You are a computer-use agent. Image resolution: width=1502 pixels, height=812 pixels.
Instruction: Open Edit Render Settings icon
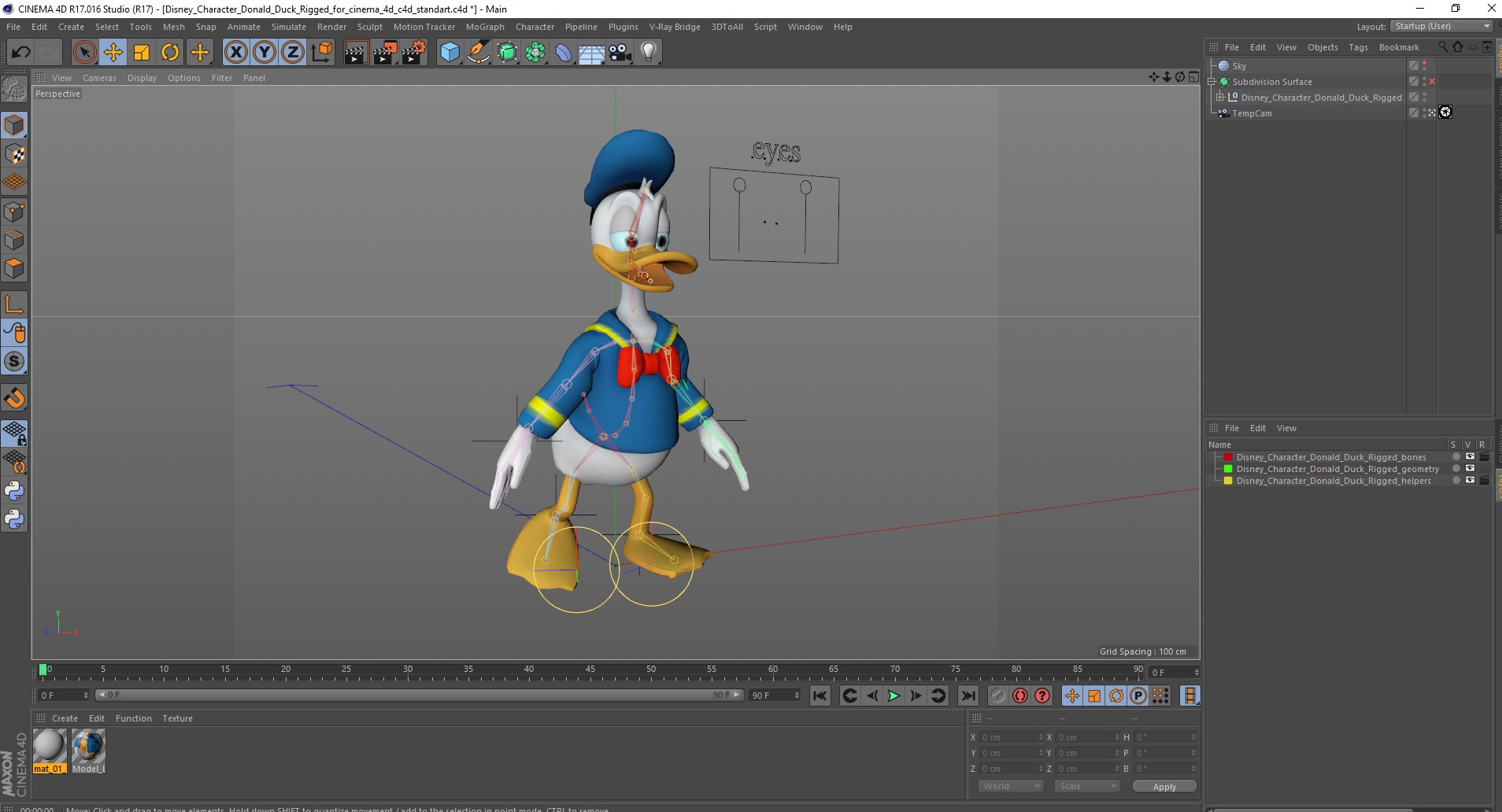[x=414, y=53]
